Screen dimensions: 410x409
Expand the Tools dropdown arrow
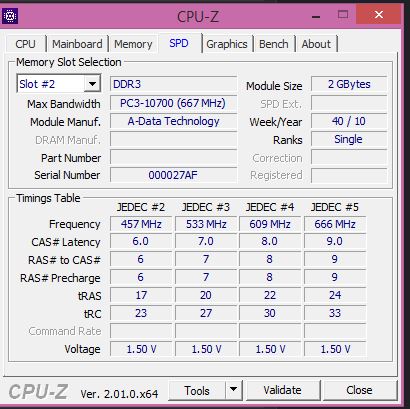click(234, 390)
